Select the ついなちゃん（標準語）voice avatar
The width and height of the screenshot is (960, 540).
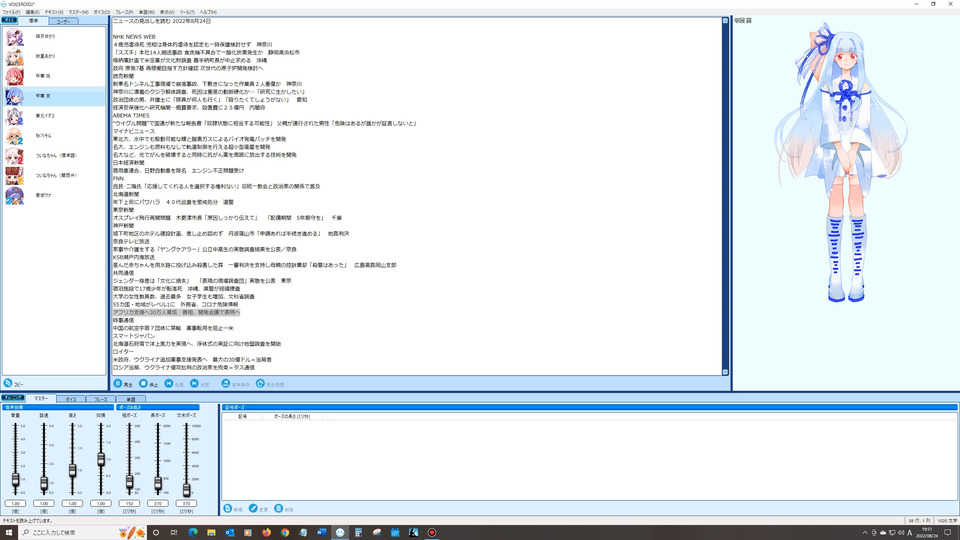pyautogui.click(x=15, y=156)
